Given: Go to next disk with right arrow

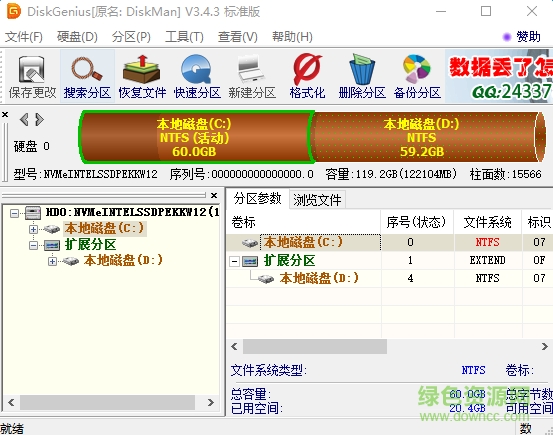Looking at the screenshot, I should click(40, 120).
